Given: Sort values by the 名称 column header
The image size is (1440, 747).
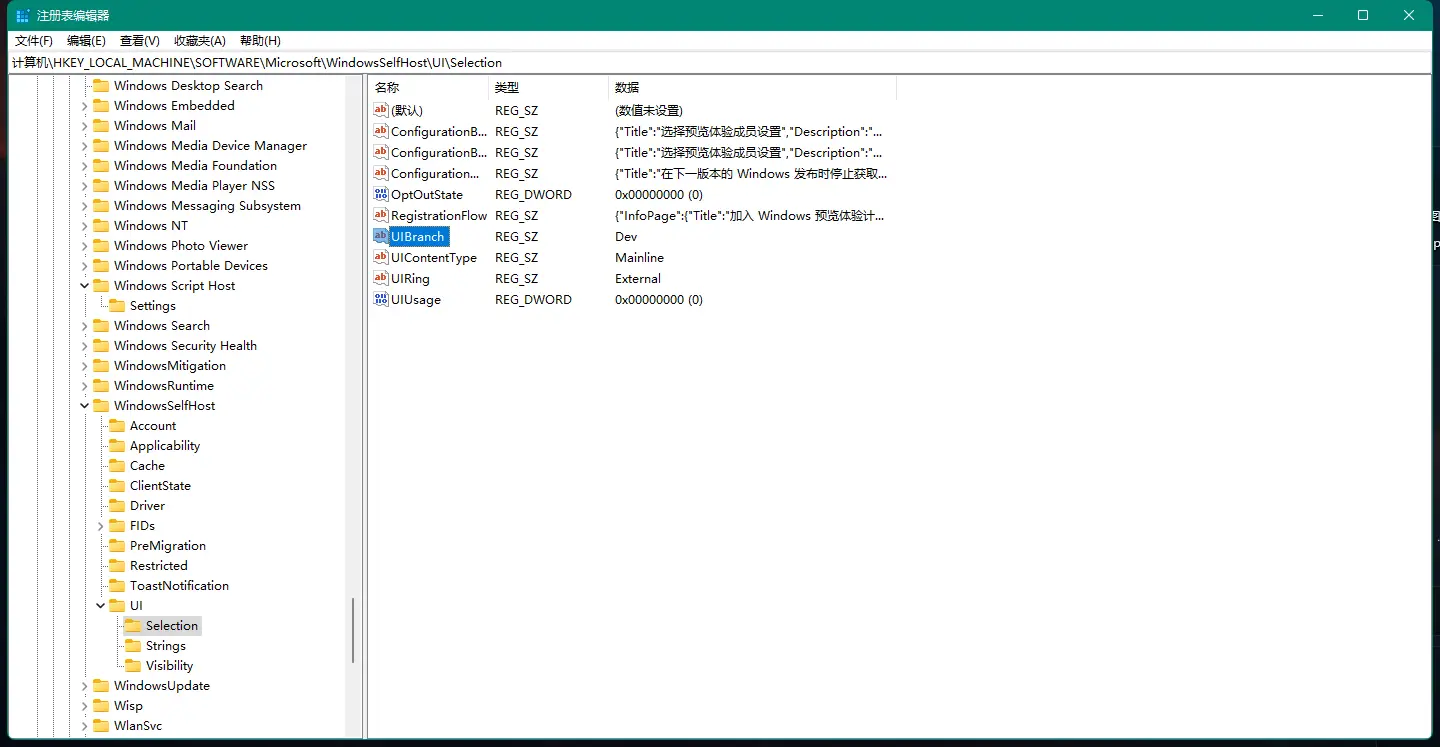Looking at the screenshot, I should (x=428, y=88).
